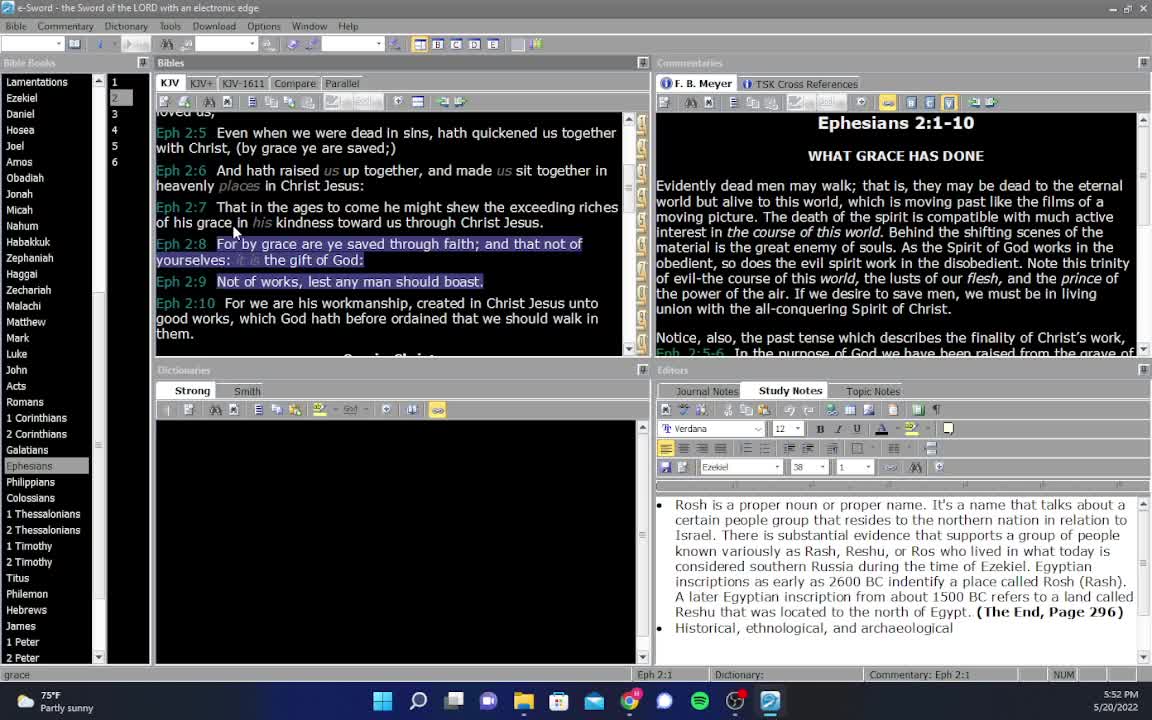The image size is (1152, 720).
Task: Expand highlight color dropdown arrow
Action: pyautogui.click(x=927, y=429)
